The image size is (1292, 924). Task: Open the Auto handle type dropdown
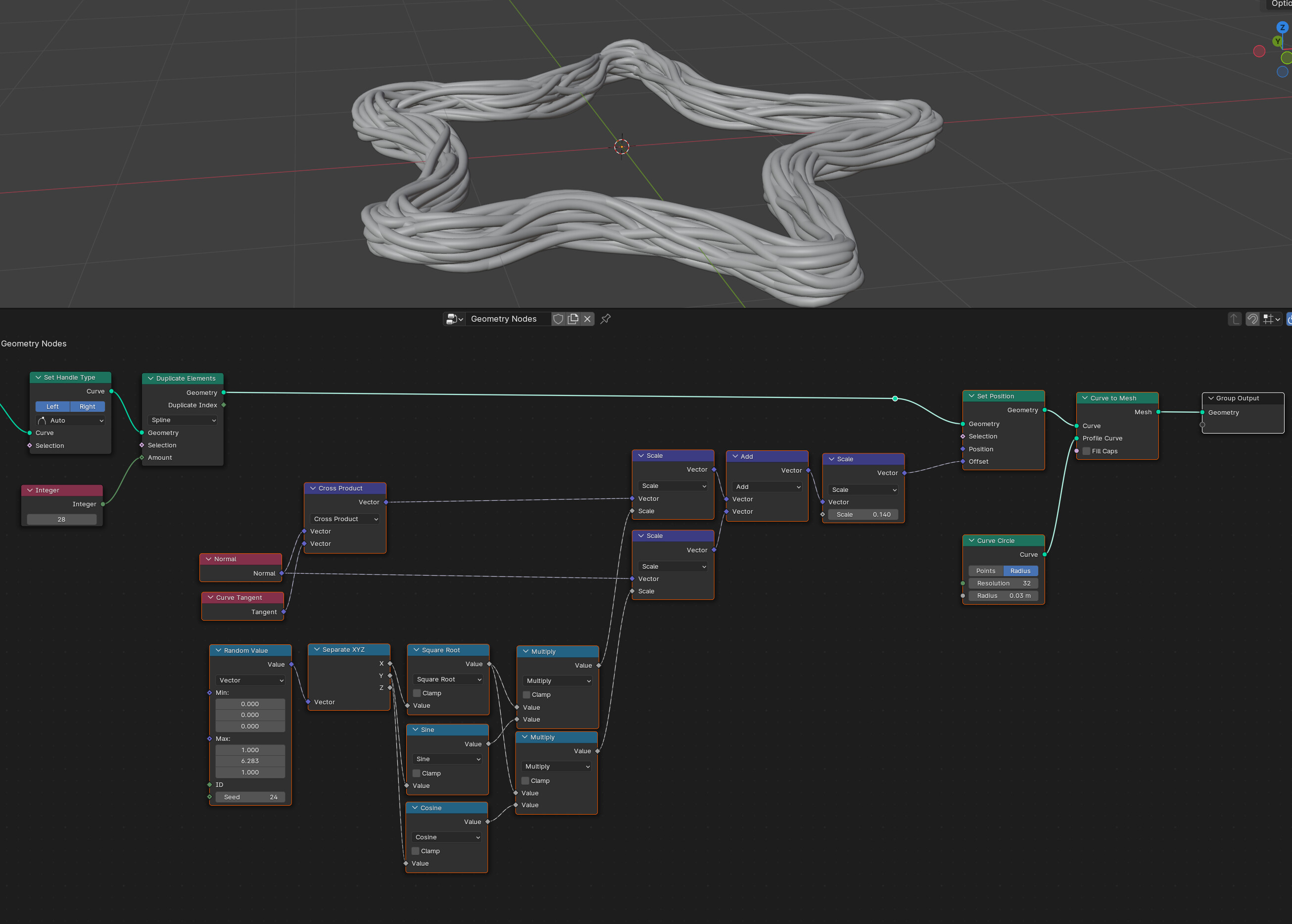tap(71, 421)
